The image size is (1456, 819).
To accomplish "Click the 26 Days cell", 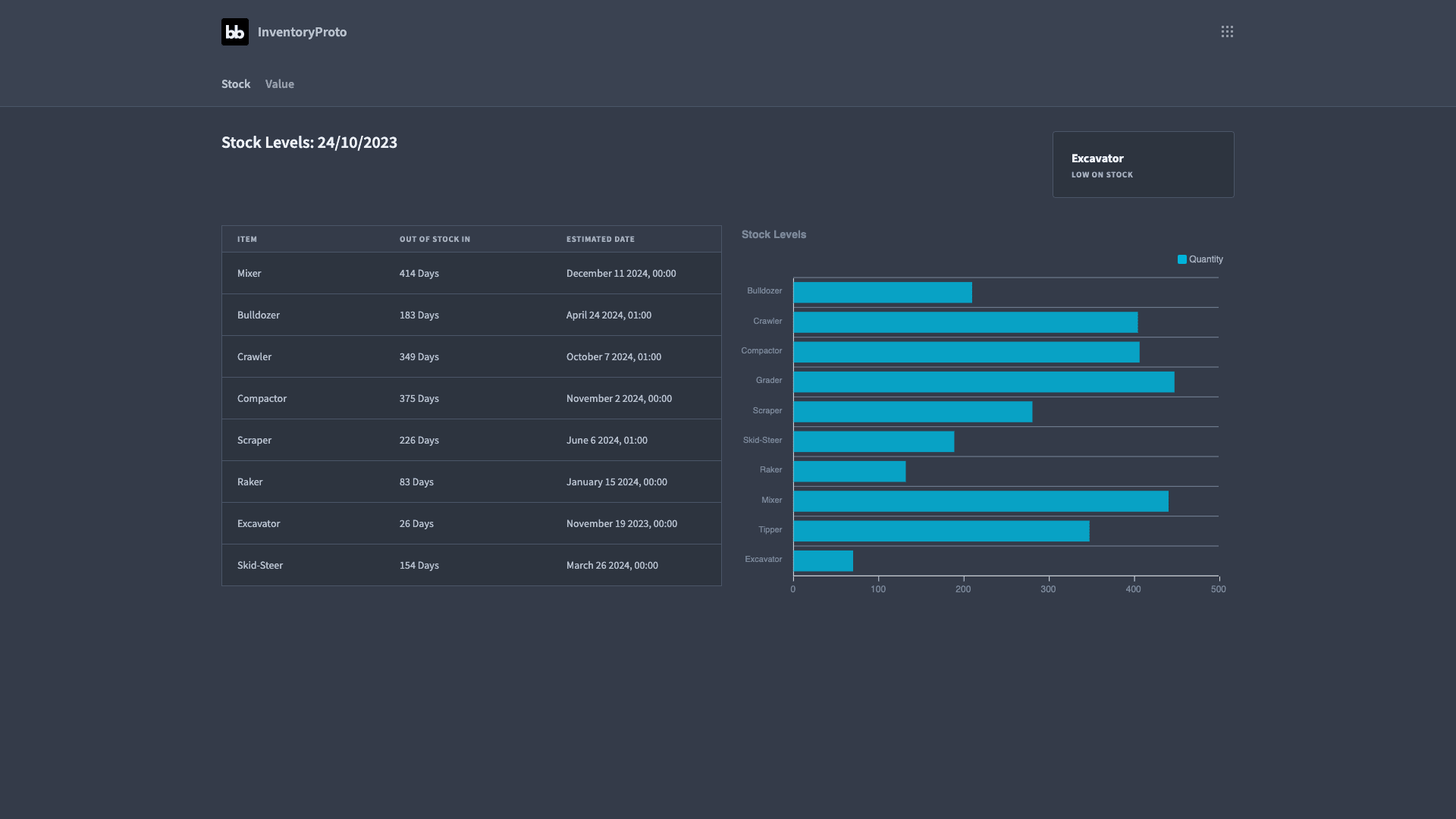I will [x=416, y=524].
